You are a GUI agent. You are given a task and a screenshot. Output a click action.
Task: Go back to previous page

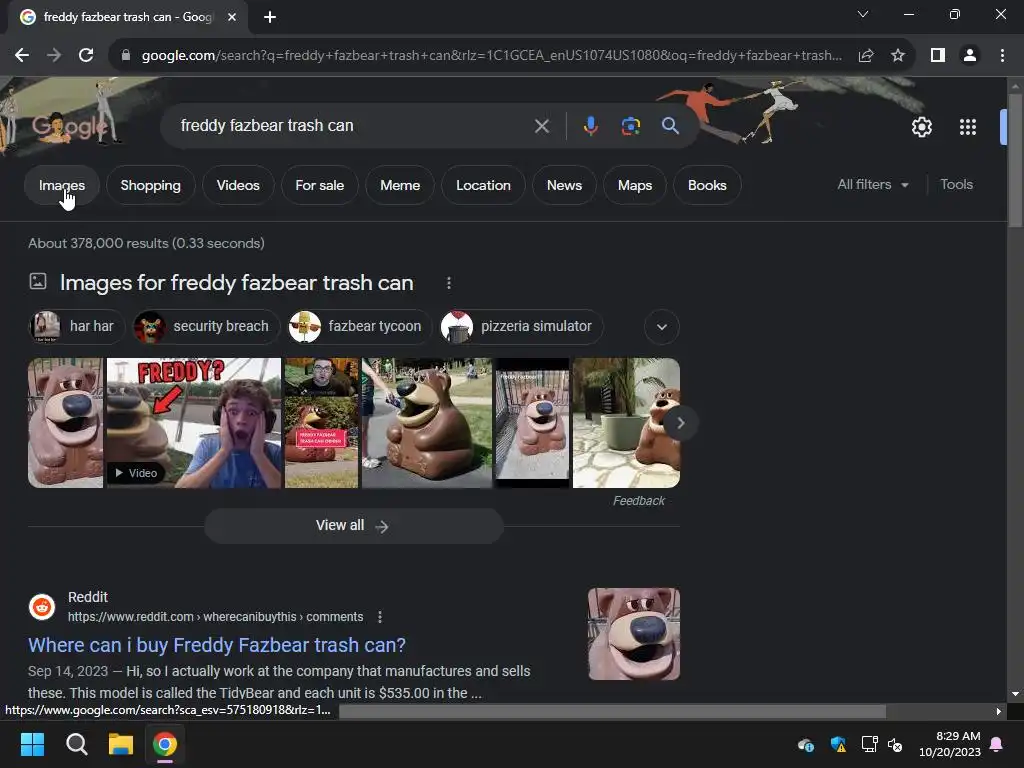click(22, 56)
